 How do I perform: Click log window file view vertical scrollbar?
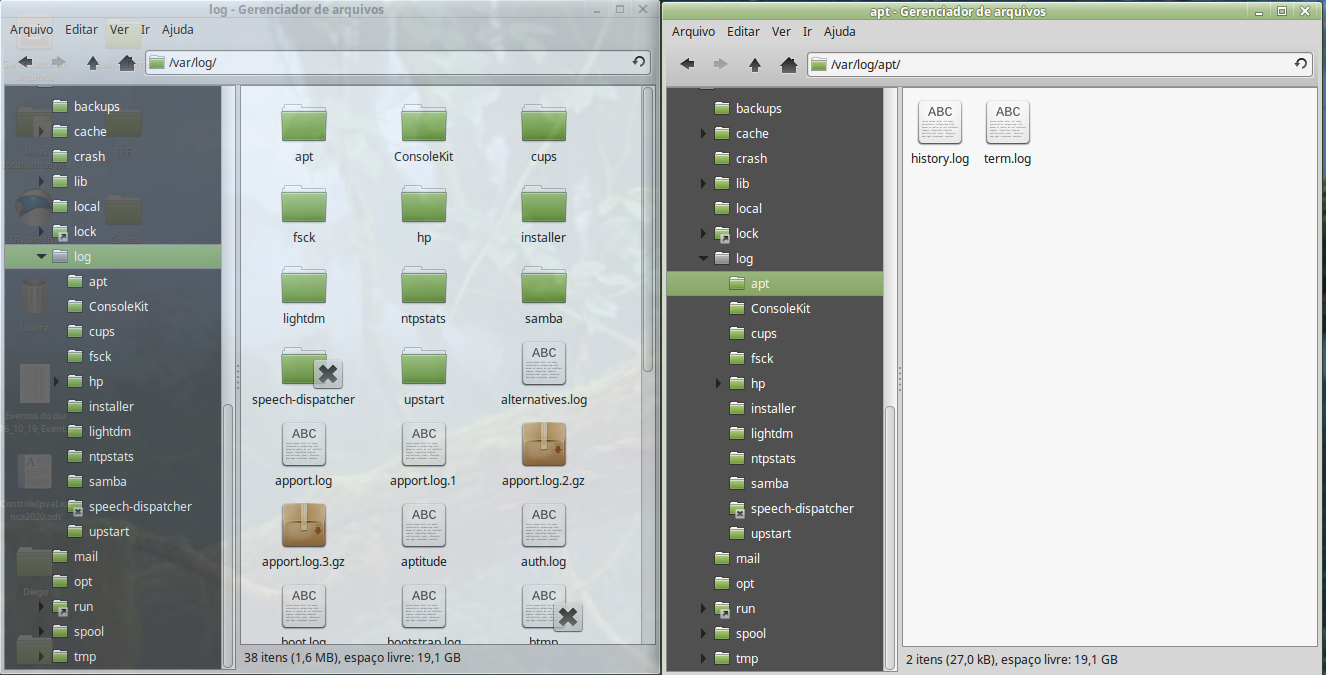(x=648, y=230)
